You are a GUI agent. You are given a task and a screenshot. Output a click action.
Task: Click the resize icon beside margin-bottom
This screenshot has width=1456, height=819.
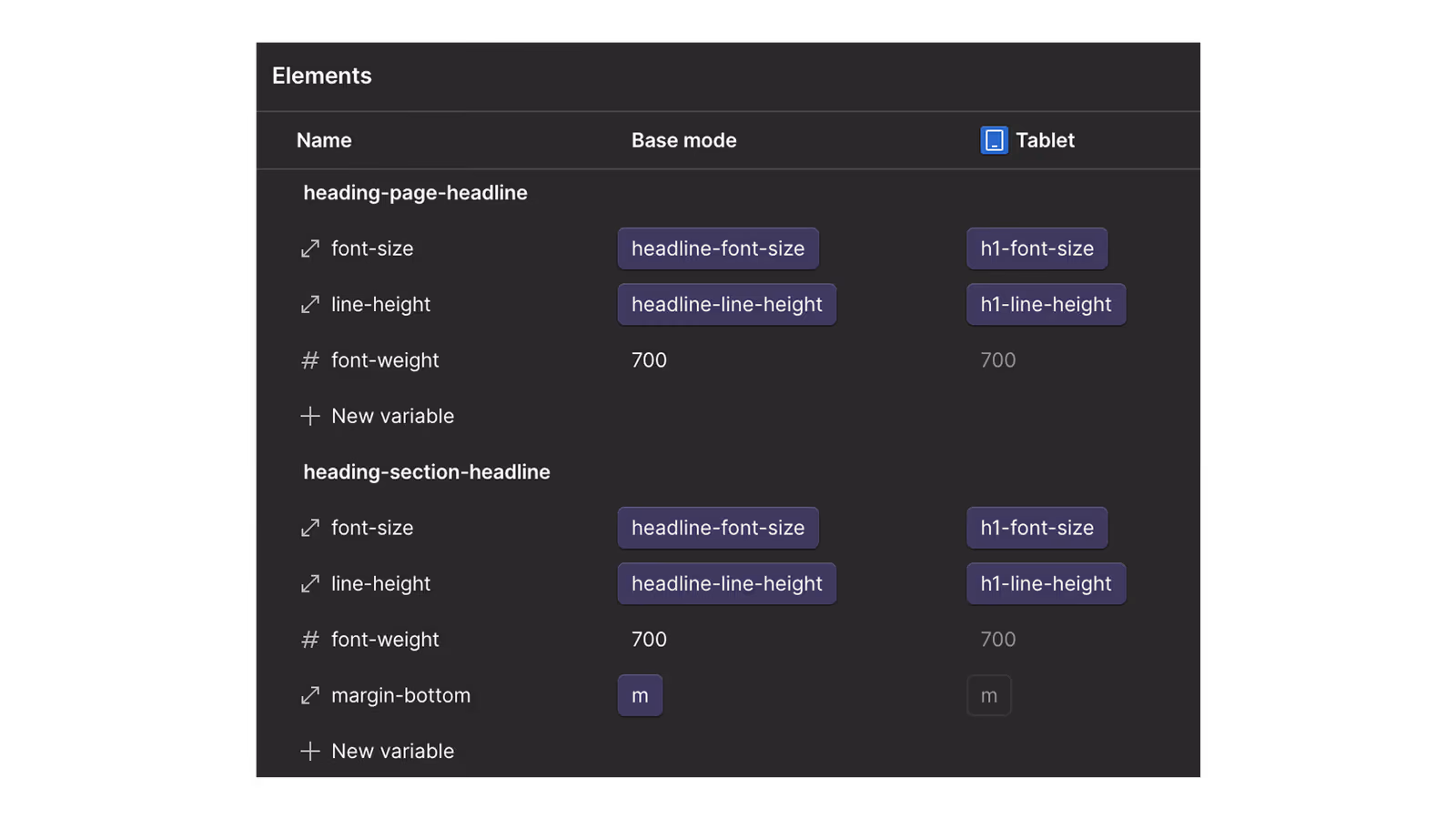pos(310,695)
